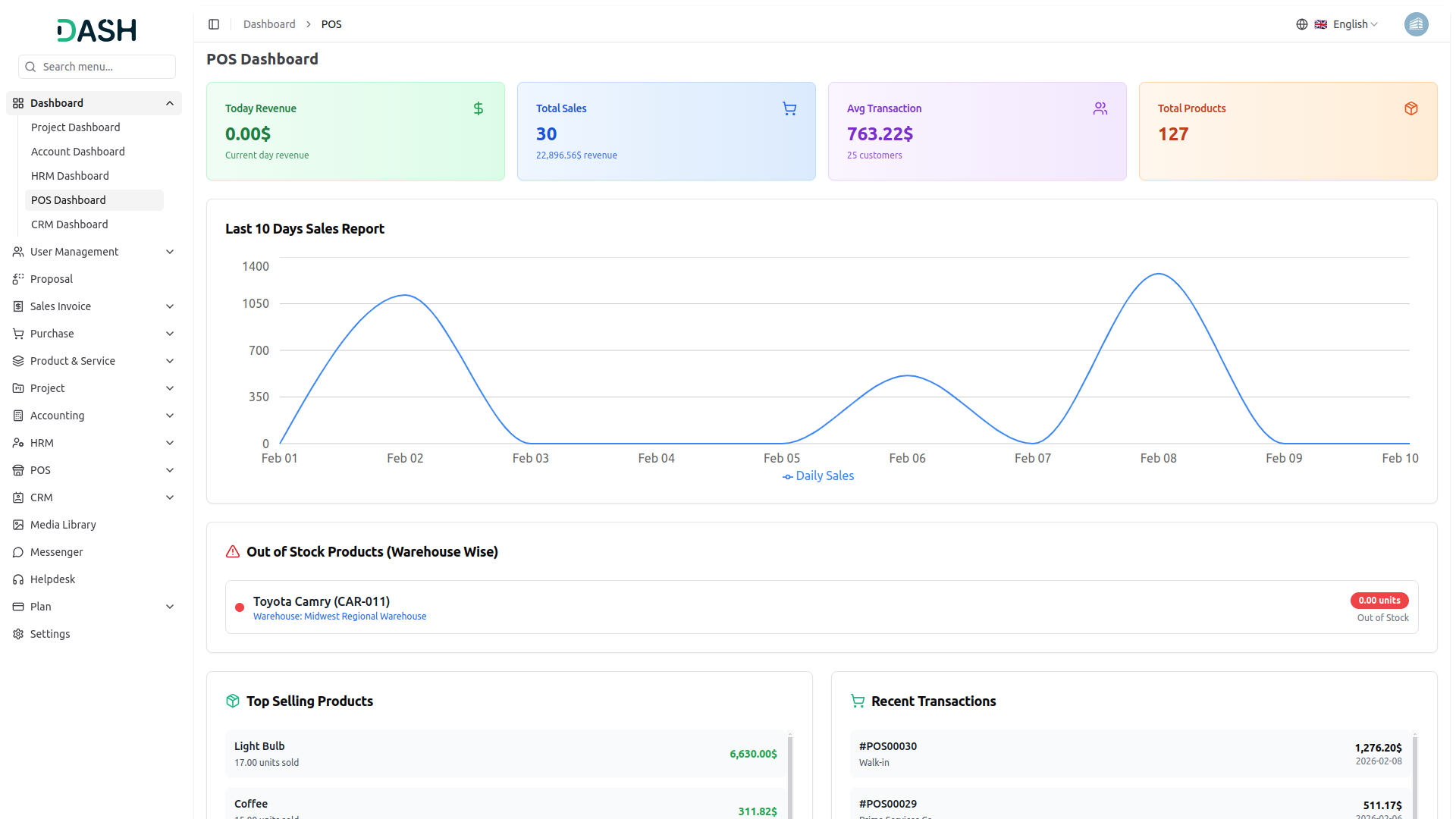Click the customers icon in Avg Transaction
Image resolution: width=1456 pixels, height=819 pixels.
tap(1100, 108)
